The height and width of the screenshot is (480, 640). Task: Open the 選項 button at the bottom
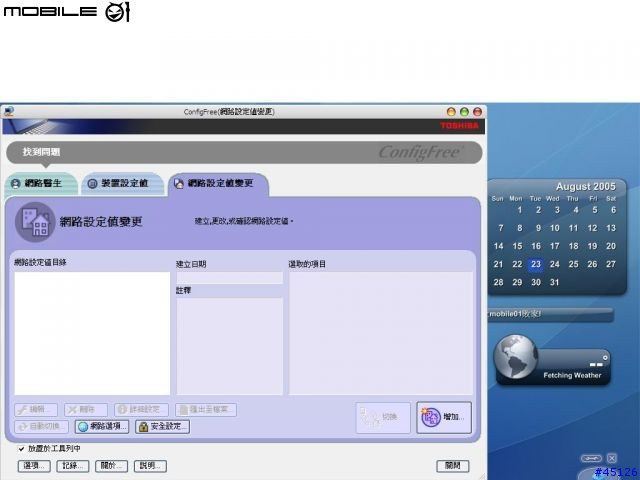pos(34,466)
